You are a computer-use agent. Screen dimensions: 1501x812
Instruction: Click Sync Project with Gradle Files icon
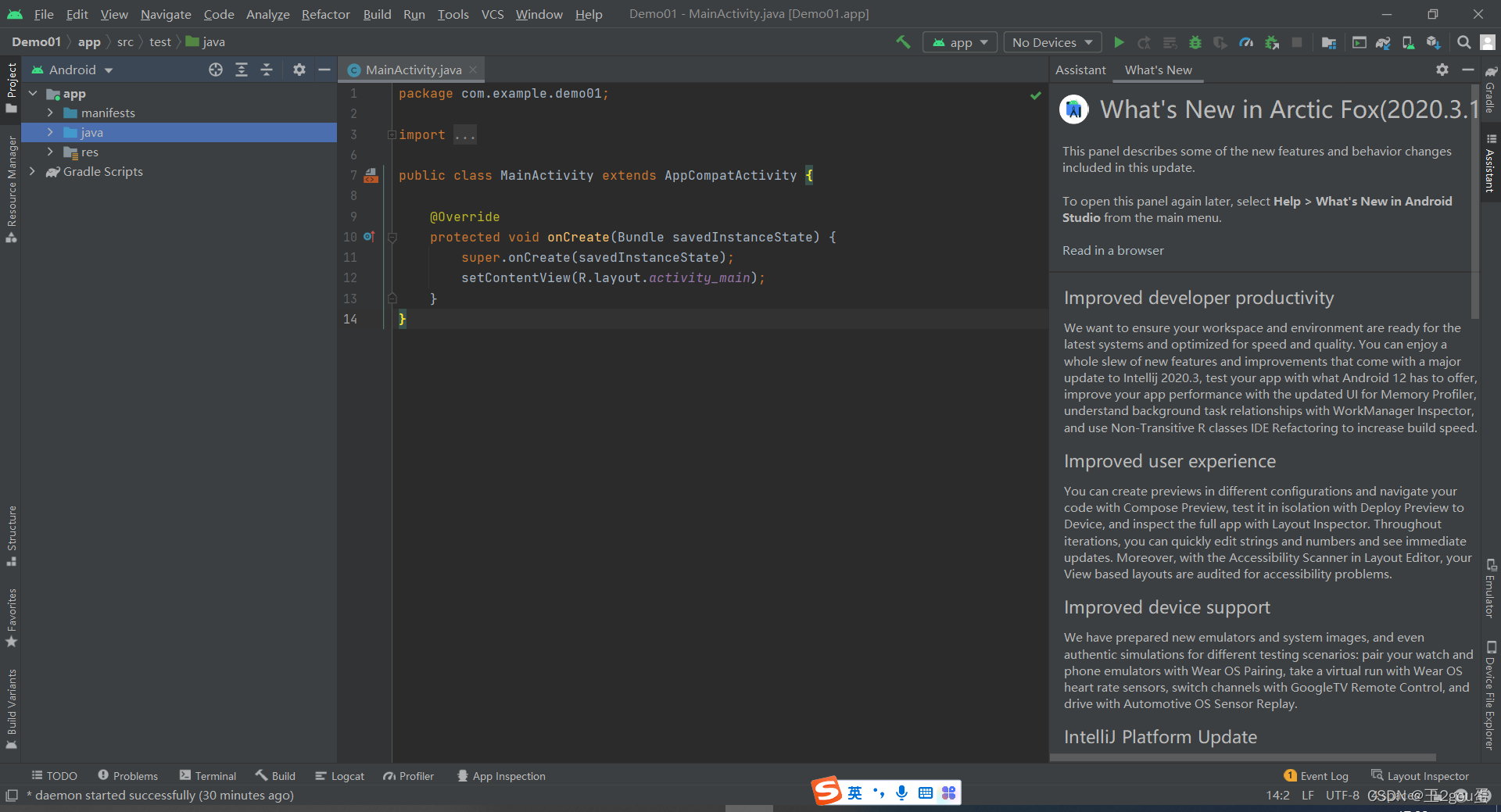1383,42
